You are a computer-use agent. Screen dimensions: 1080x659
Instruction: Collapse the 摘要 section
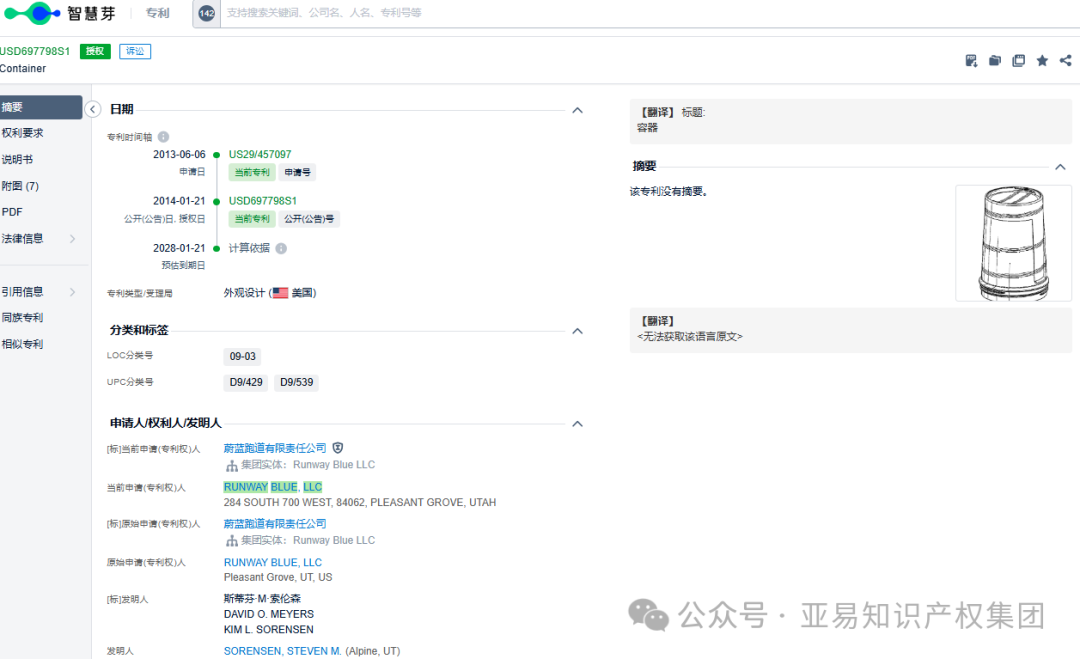coord(1060,167)
